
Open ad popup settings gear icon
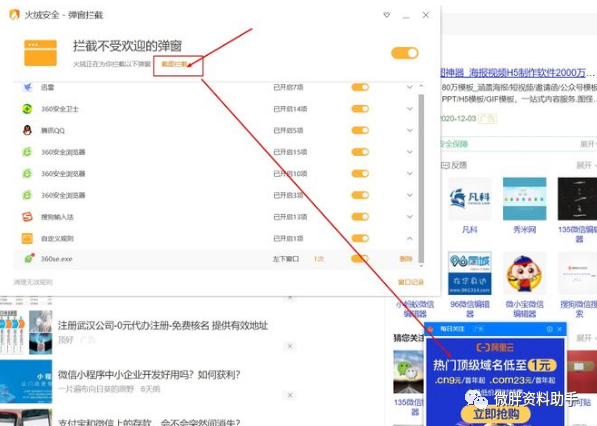[549, 329]
